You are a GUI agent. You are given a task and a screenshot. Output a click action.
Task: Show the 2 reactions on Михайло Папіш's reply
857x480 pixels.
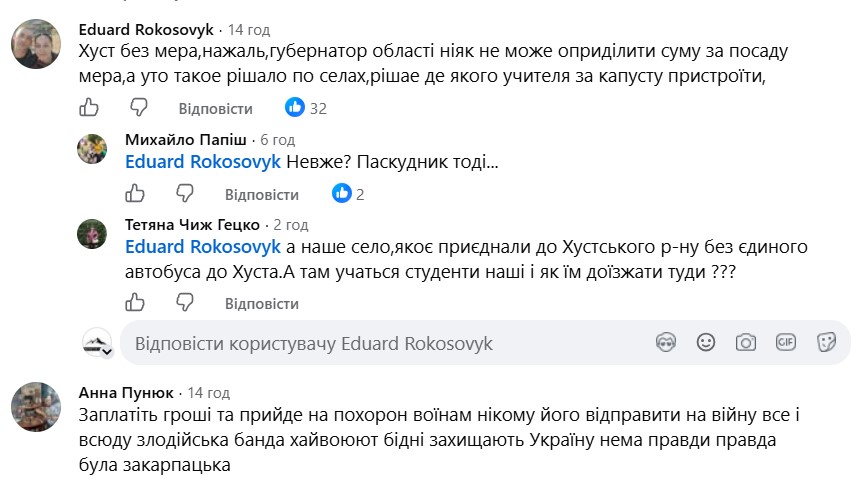click(x=348, y=194)
